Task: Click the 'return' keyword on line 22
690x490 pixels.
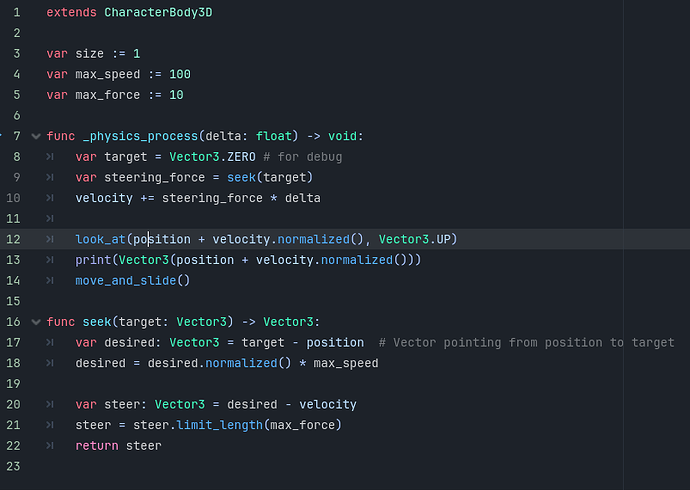Action: pyautogui.click(x=97, y=446)
